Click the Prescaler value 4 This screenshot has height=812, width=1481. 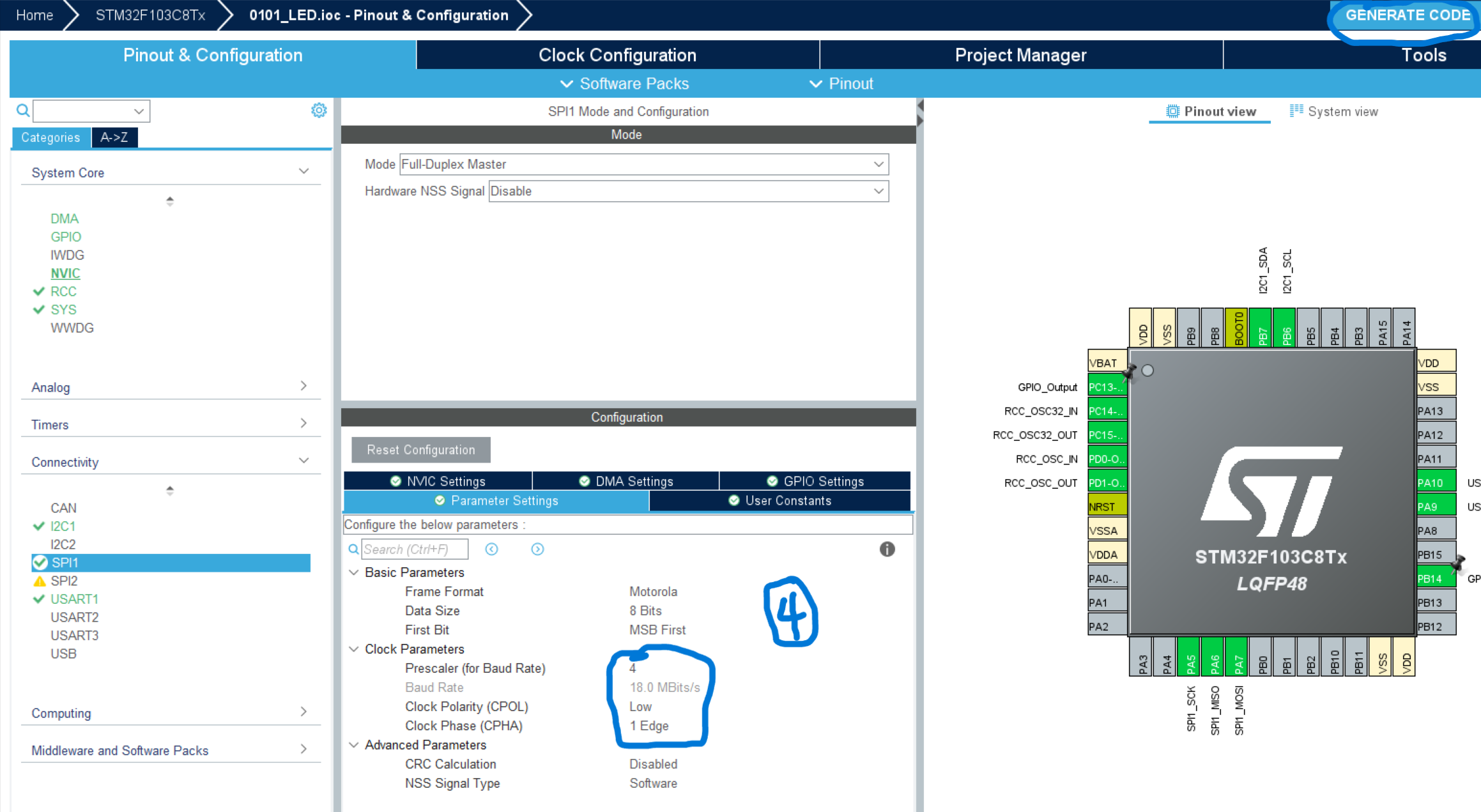[x=633, y=668]
